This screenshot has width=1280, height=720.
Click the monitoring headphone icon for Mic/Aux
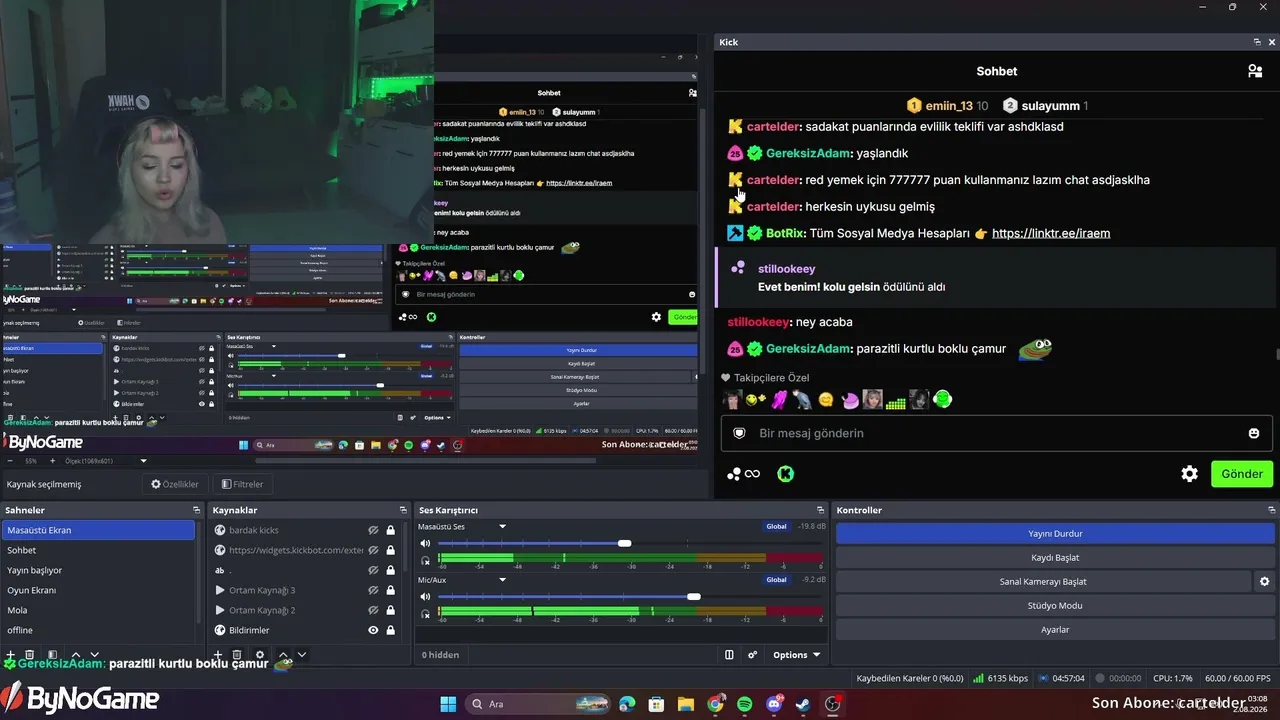tap(426, 613)
